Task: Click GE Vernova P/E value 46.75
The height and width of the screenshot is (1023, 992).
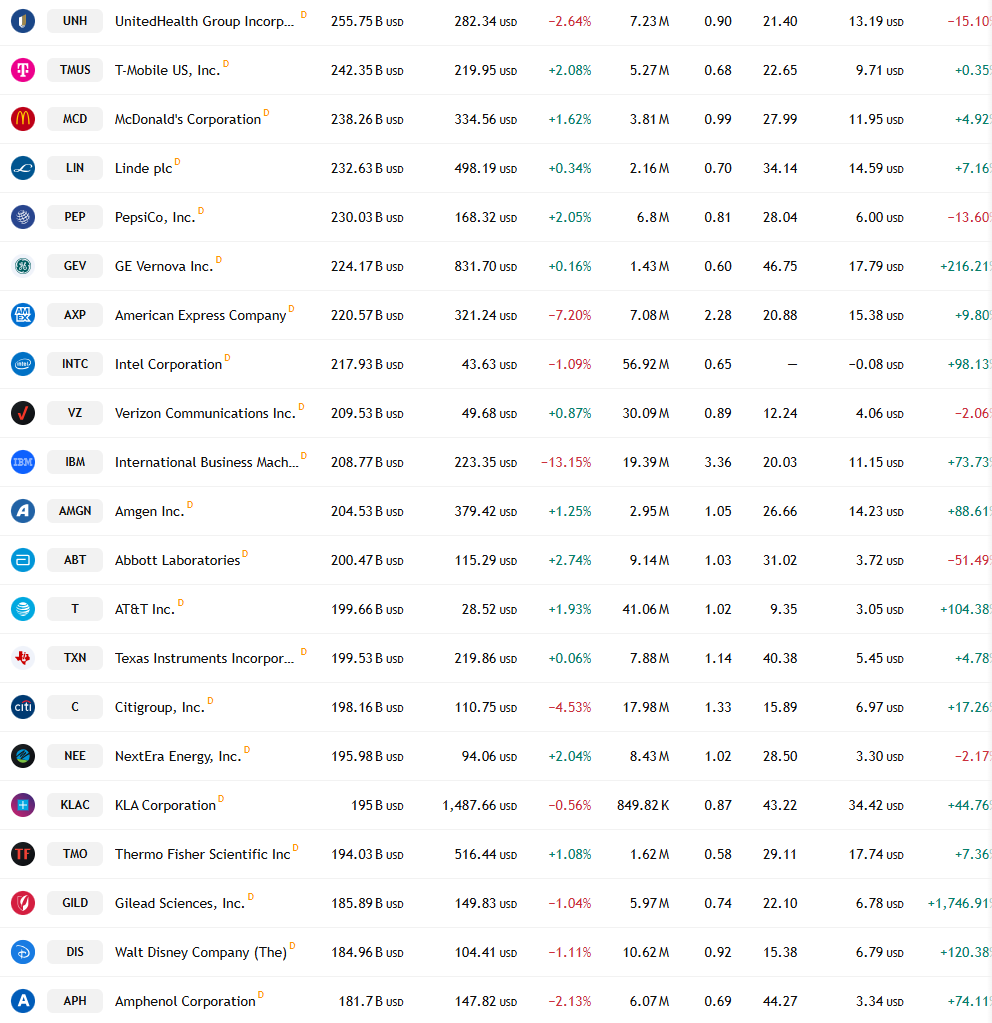Action: pyautogui.click(x=780, y=266)
